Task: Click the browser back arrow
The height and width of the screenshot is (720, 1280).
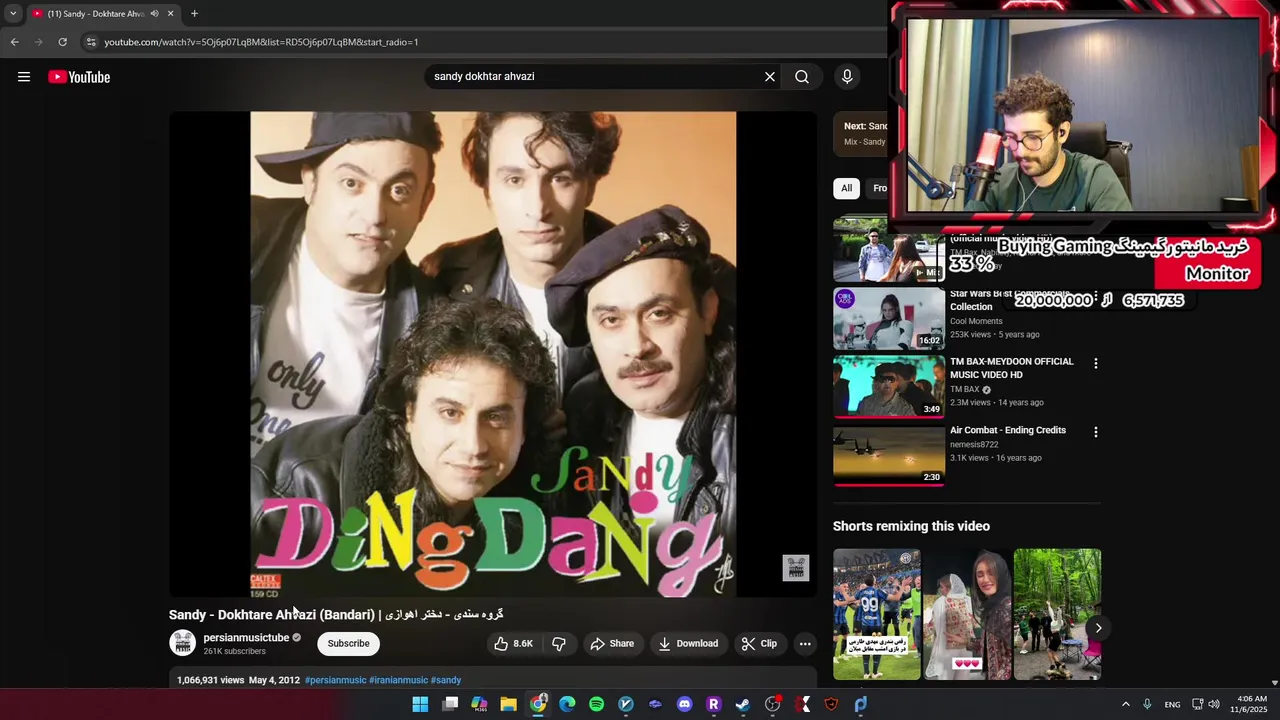Action: (x=15, y=42)
